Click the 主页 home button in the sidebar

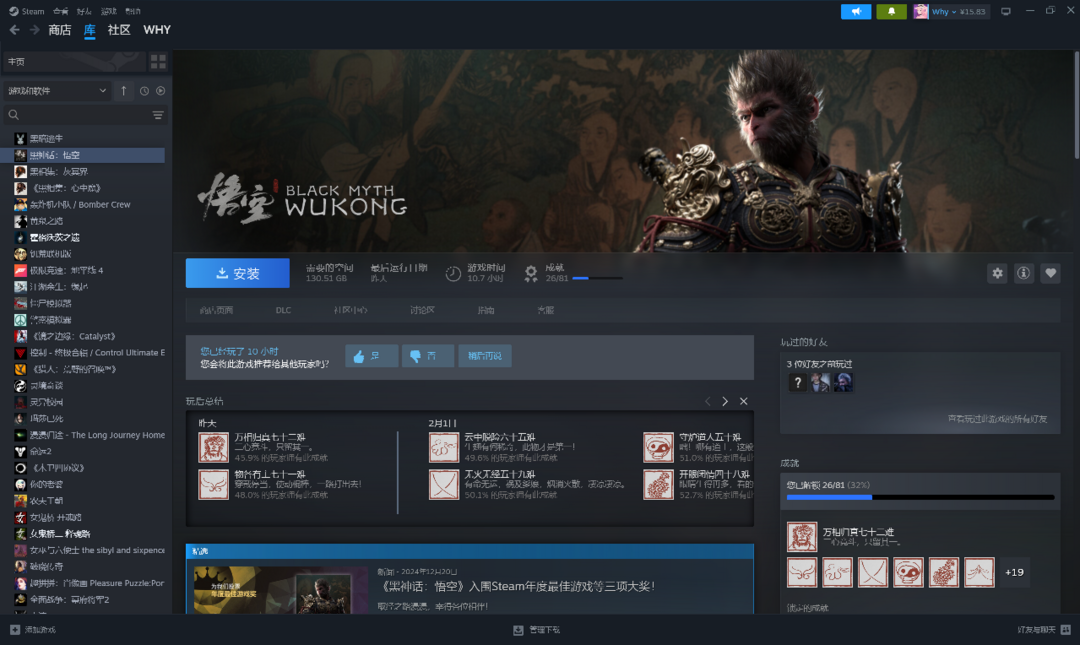[74, 62]
